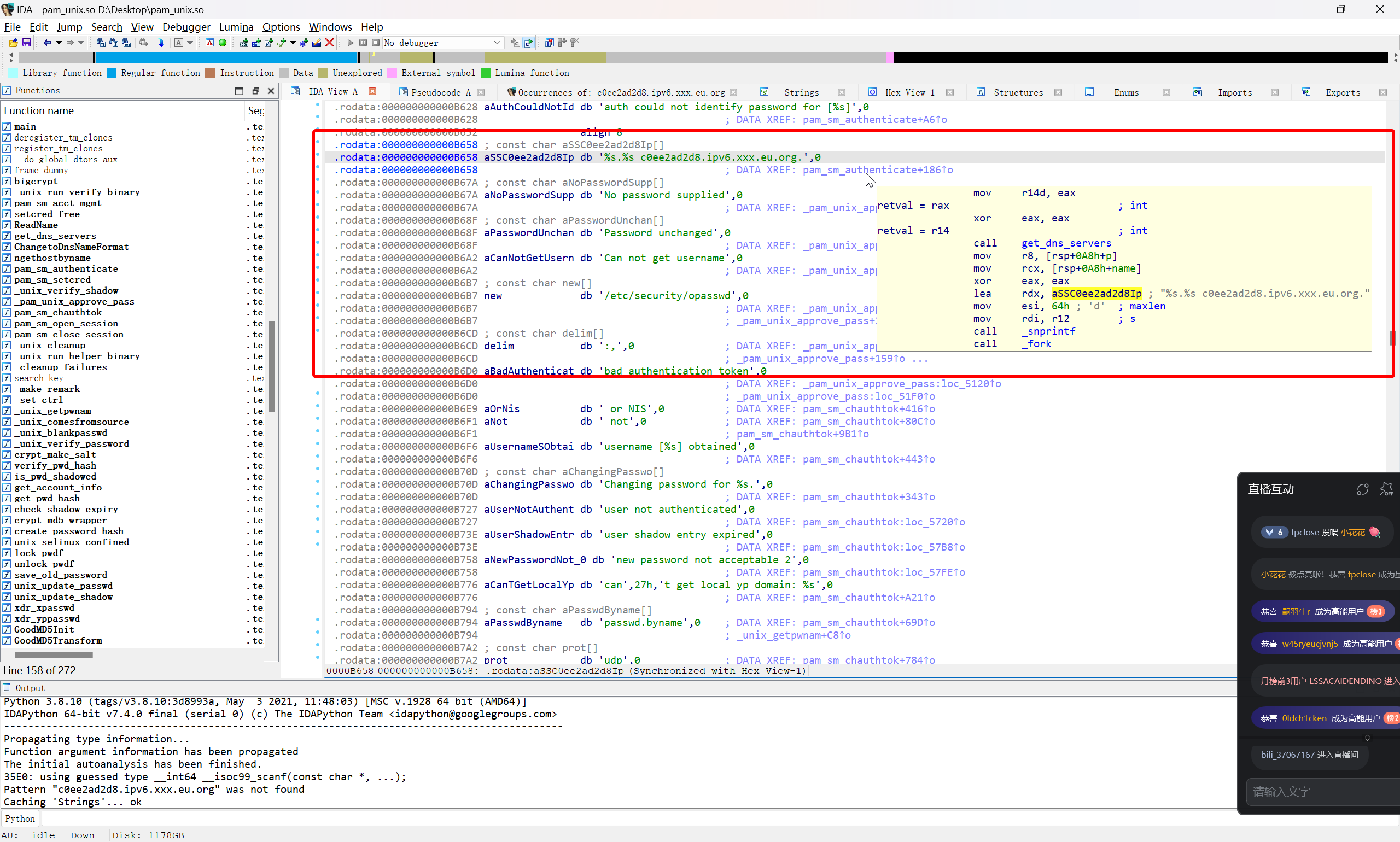Click the 'Function name' column header
The width and height of the screenshot is (1400, 842).
(39, 110)
